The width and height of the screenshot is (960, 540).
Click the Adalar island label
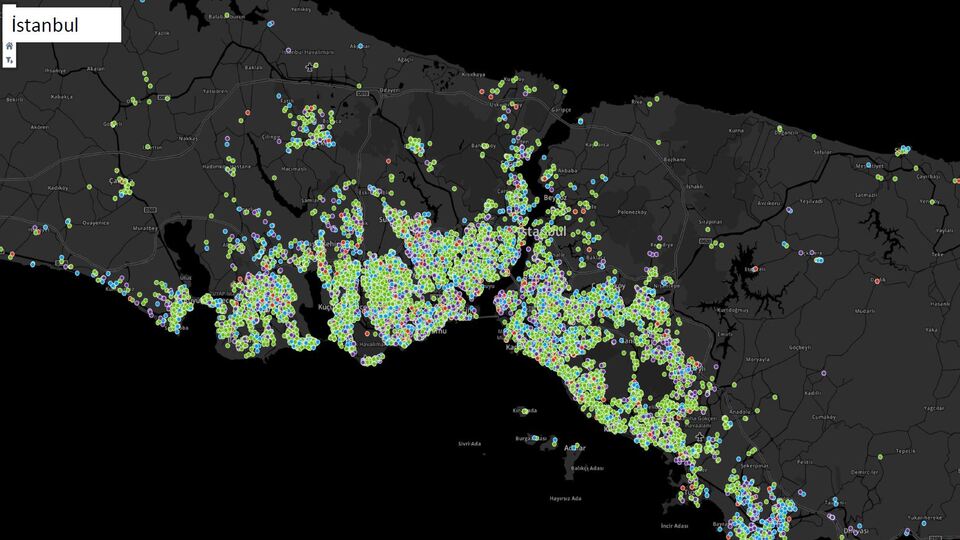pos(575,447)
